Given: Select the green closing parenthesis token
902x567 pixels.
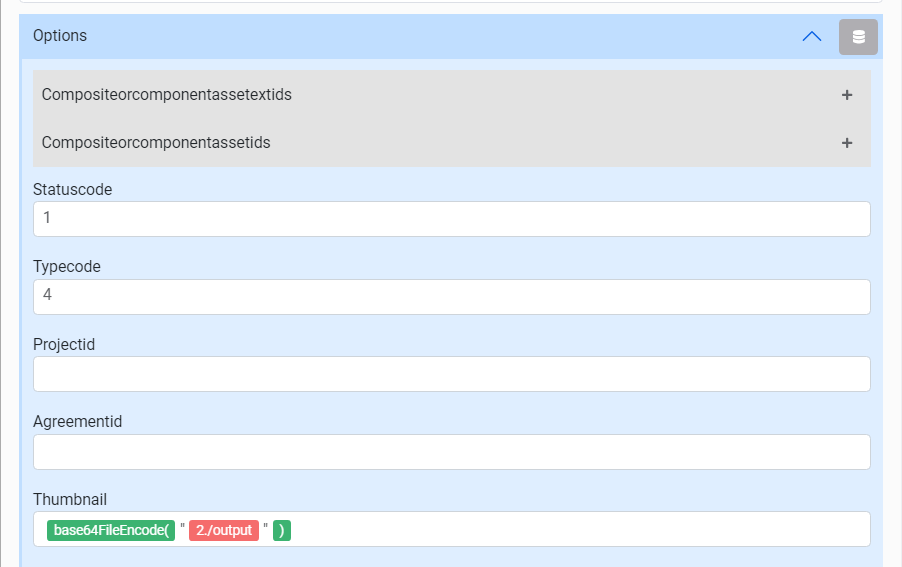Looking at the screenshot, I should point(282,530).
